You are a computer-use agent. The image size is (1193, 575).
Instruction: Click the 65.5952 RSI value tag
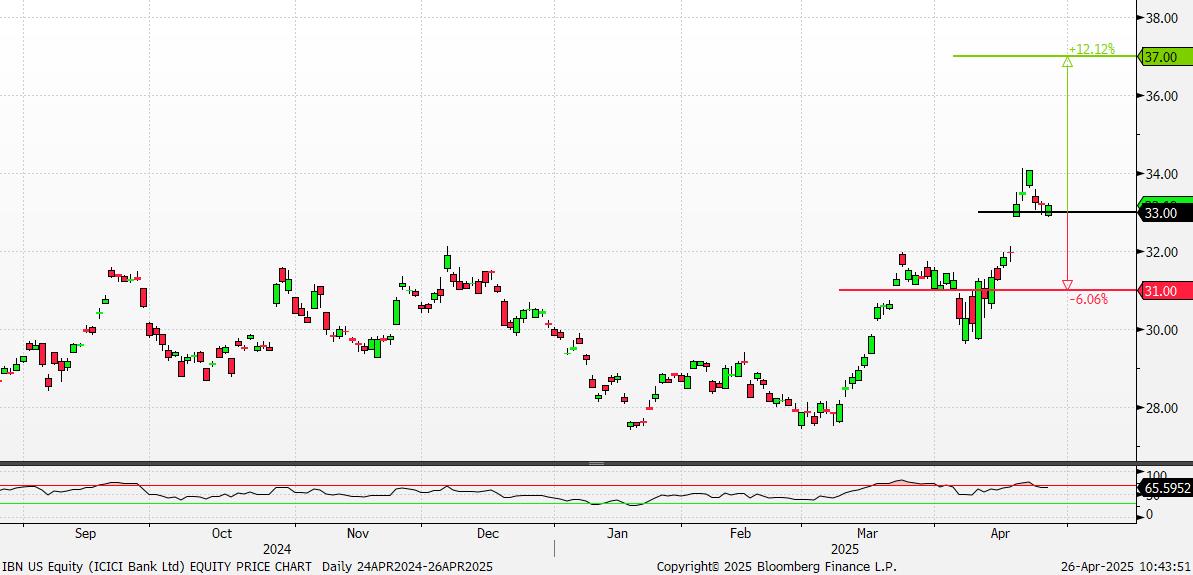tap(1166, 489)
